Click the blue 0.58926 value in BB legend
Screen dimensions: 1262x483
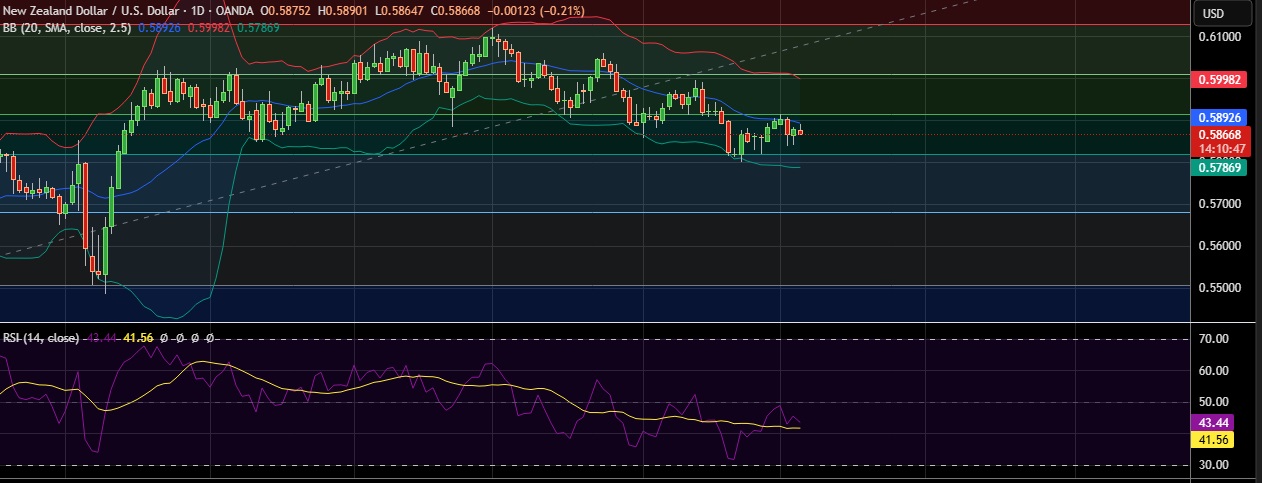pos(159,26)
